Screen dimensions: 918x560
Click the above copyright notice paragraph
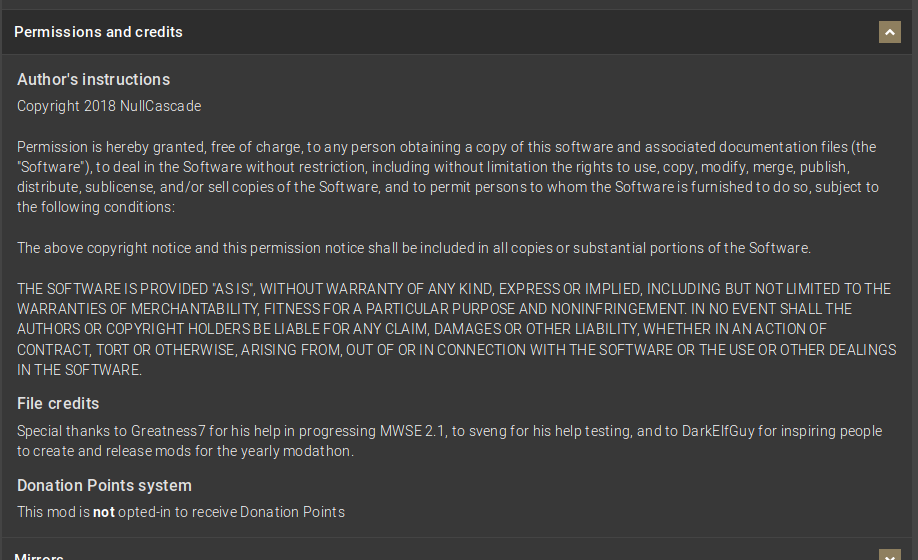coord(414,248)
